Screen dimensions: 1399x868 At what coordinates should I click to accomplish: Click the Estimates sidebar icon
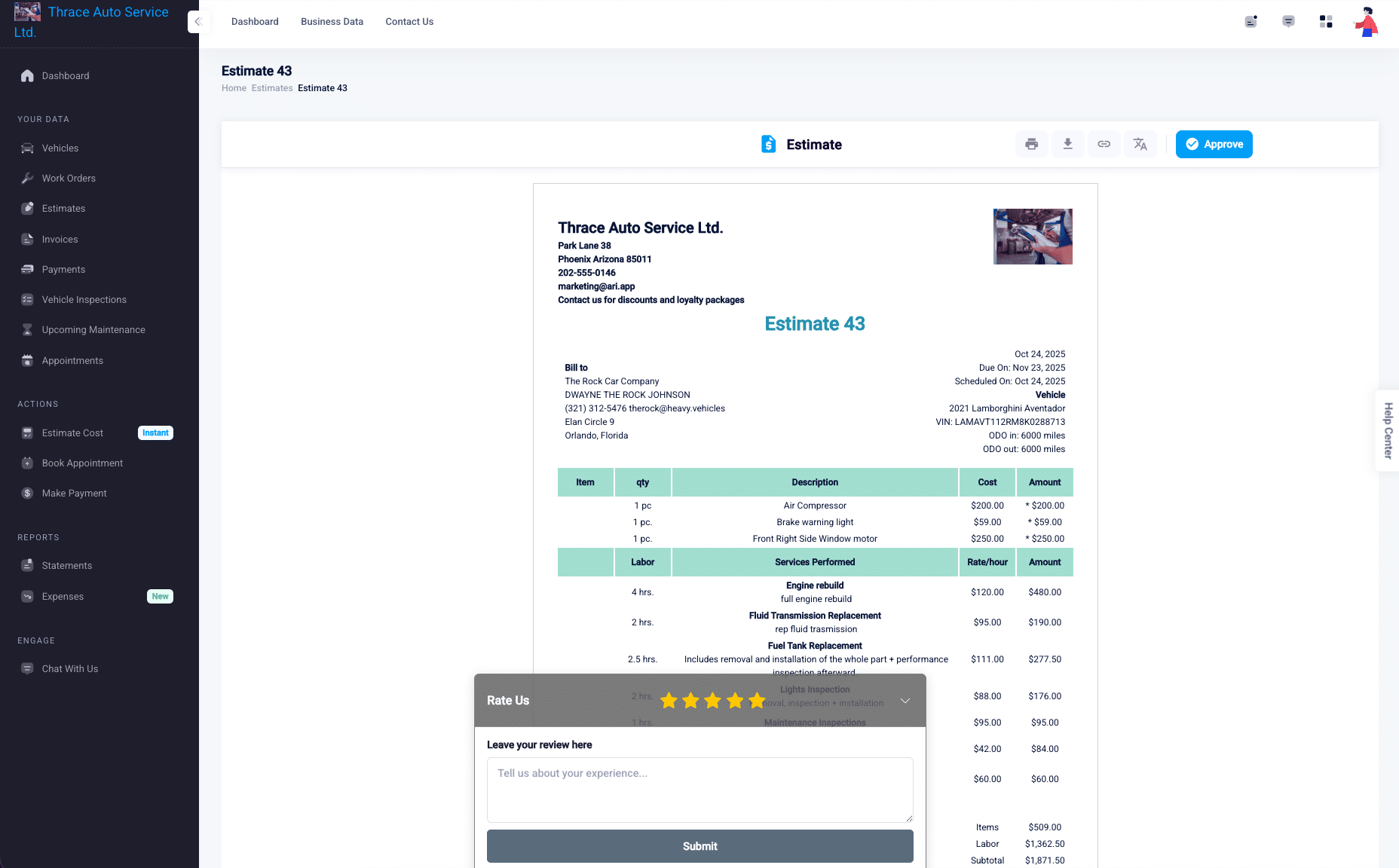pyautogui.click(x=27, y=209)
